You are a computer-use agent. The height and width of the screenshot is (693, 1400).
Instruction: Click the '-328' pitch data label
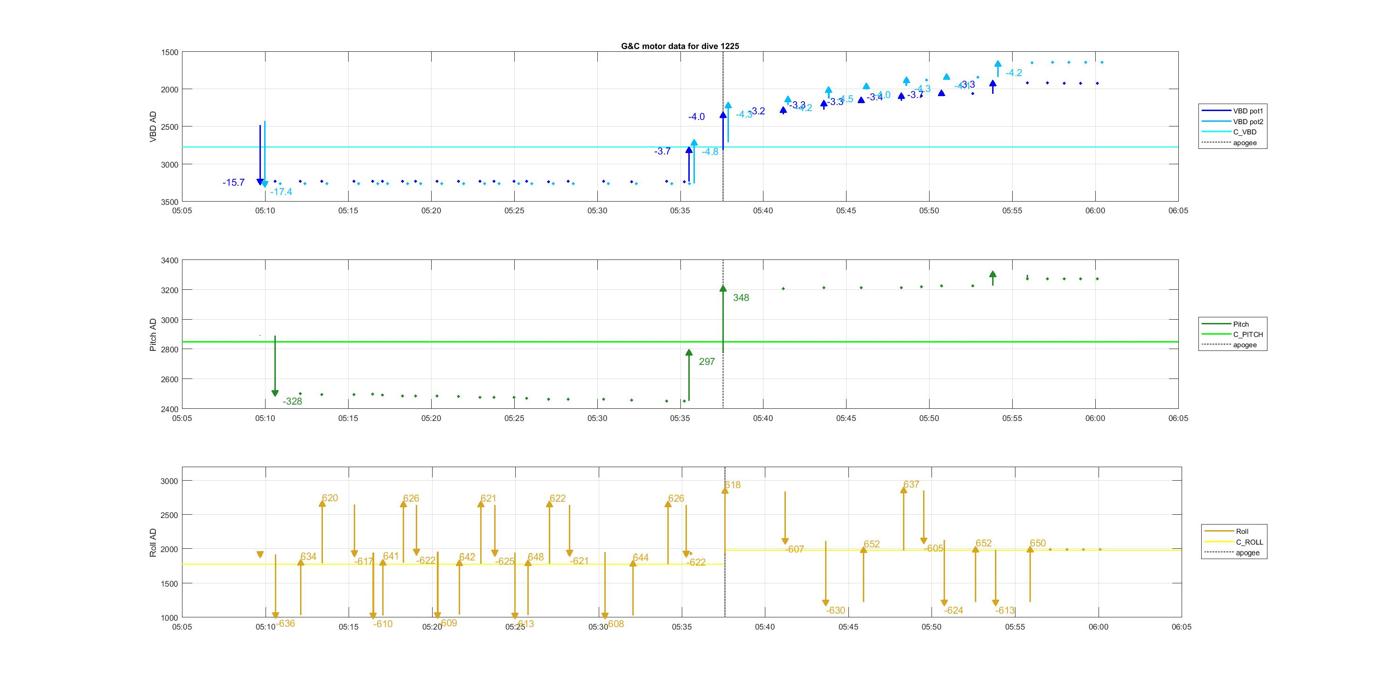[292, 402]
